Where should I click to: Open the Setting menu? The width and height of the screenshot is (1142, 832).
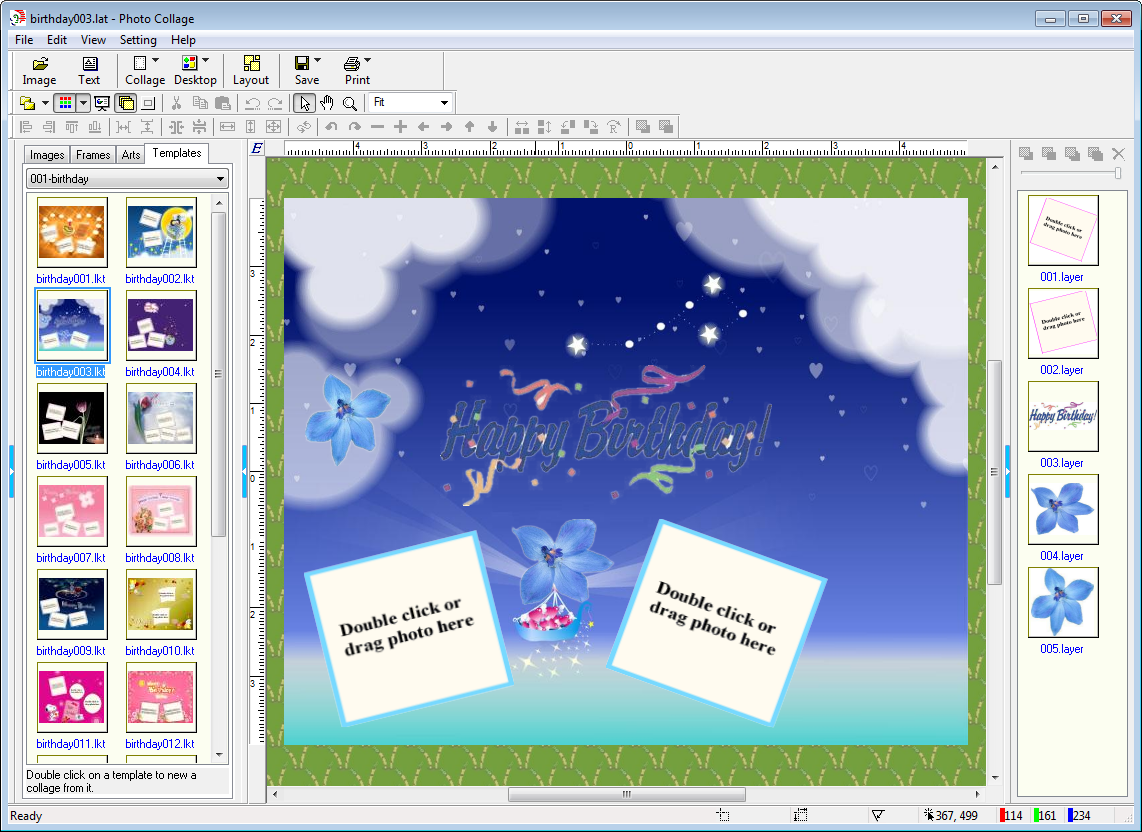tap(138, 40)
